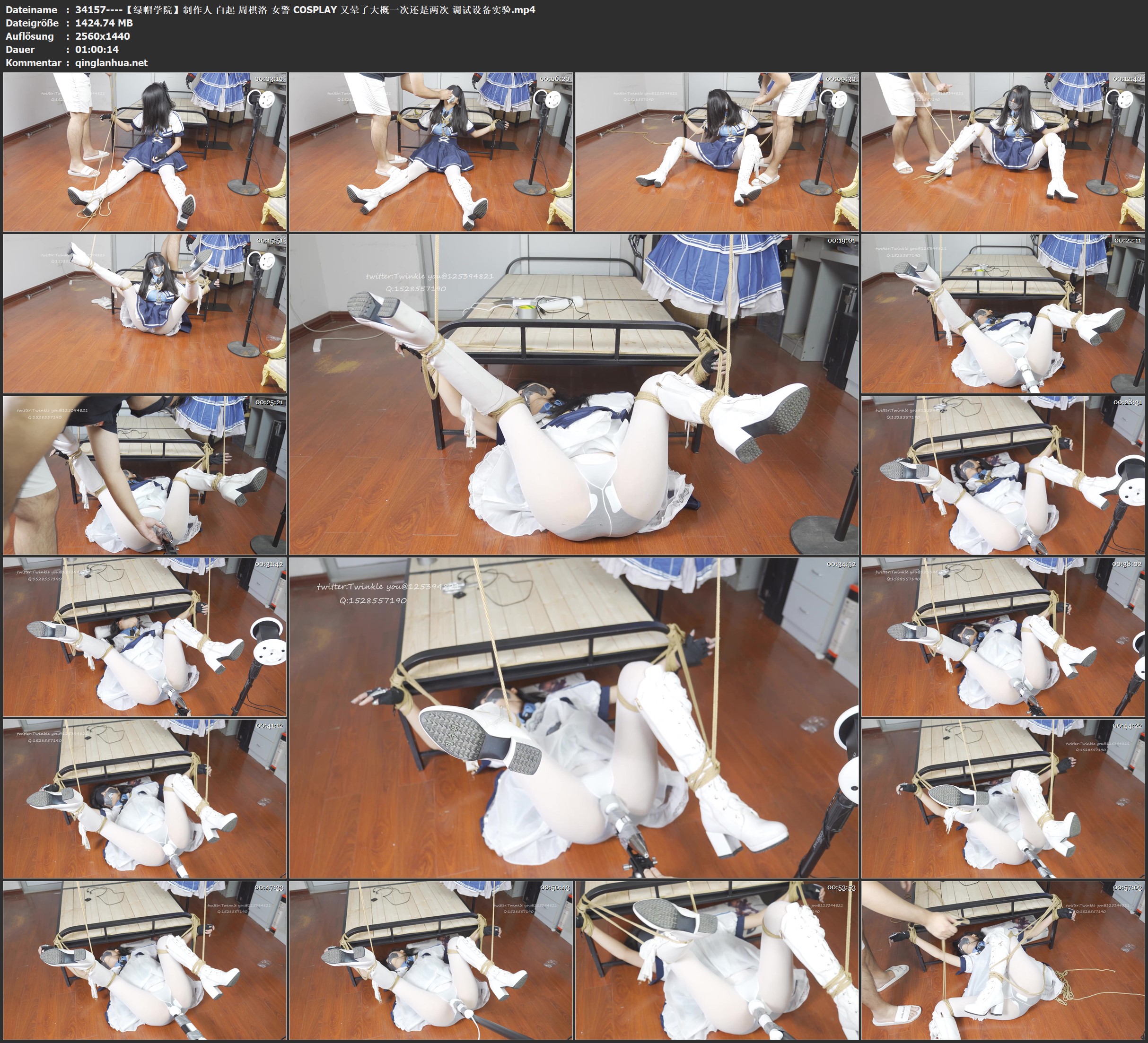Select the frame stamped 00:47:33
Viewport: 1148px width, 1043px height.
[145, 960]
